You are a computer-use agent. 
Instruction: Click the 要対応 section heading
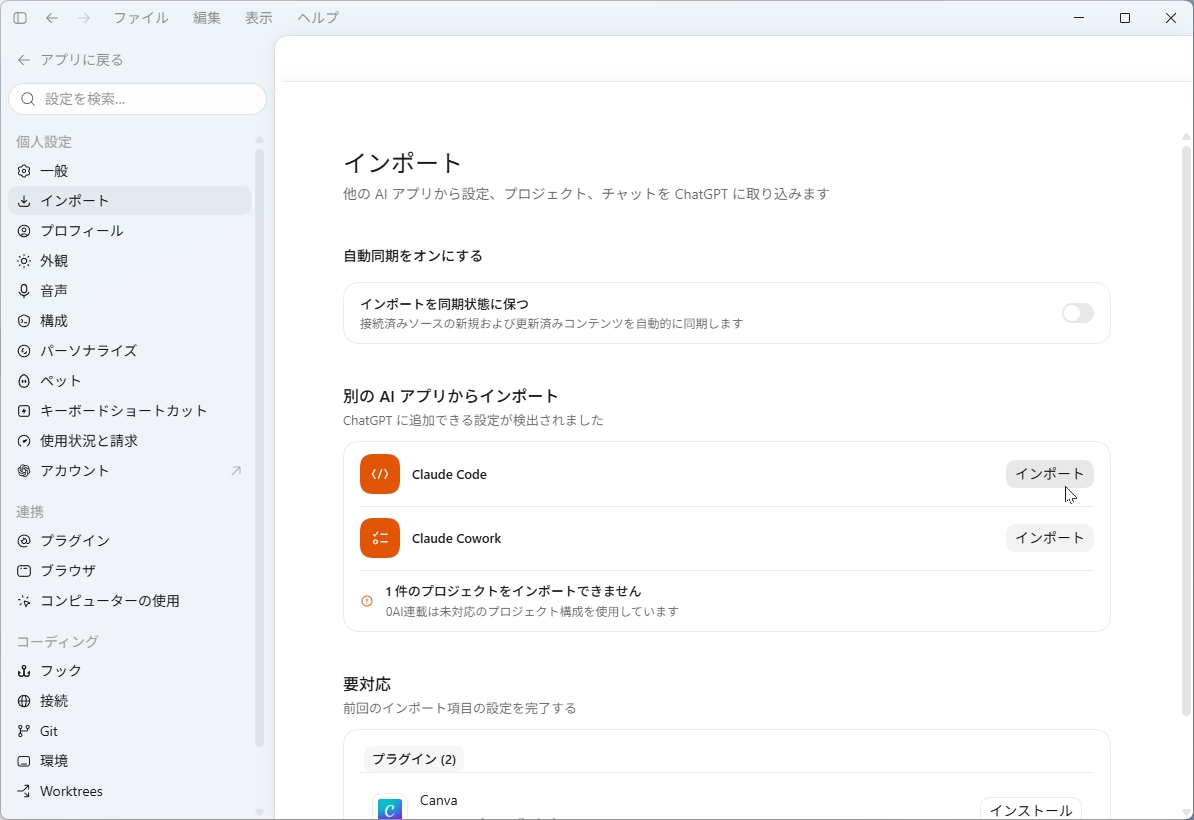click(x=367, y=684)
